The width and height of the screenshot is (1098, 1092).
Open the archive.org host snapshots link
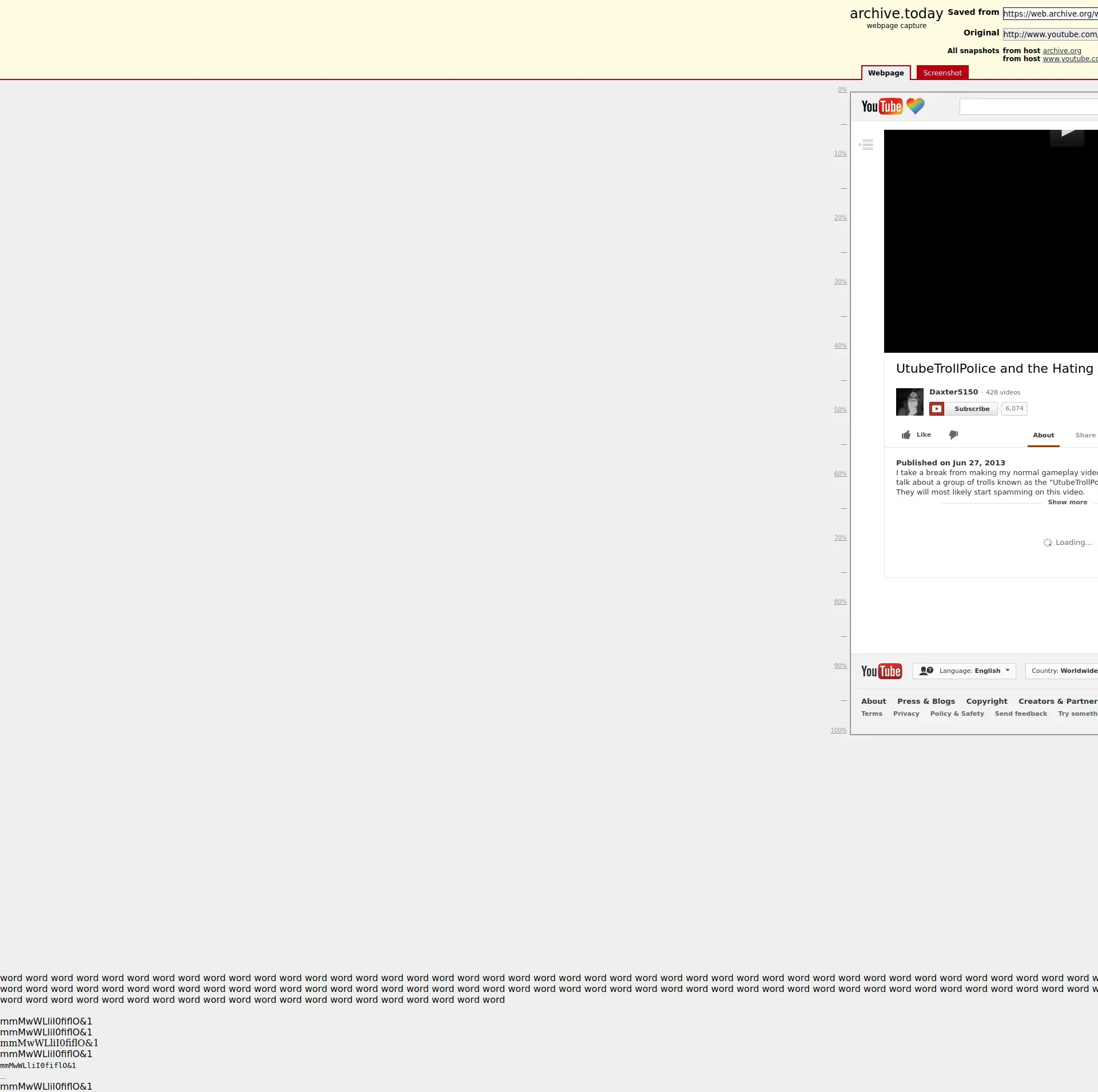(1061, 51)
